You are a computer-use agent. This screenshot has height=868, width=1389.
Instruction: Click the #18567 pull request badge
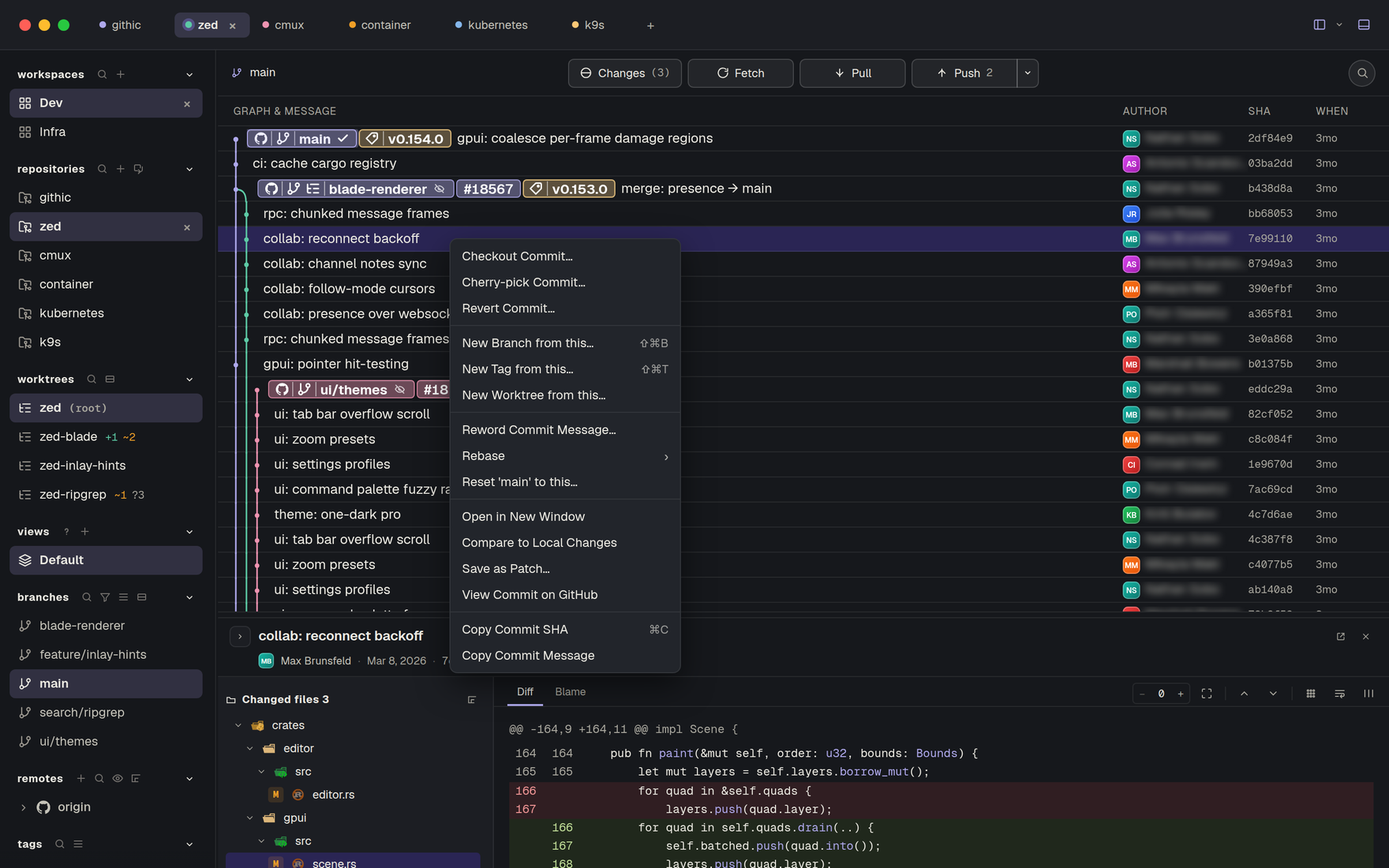[489, 189]
